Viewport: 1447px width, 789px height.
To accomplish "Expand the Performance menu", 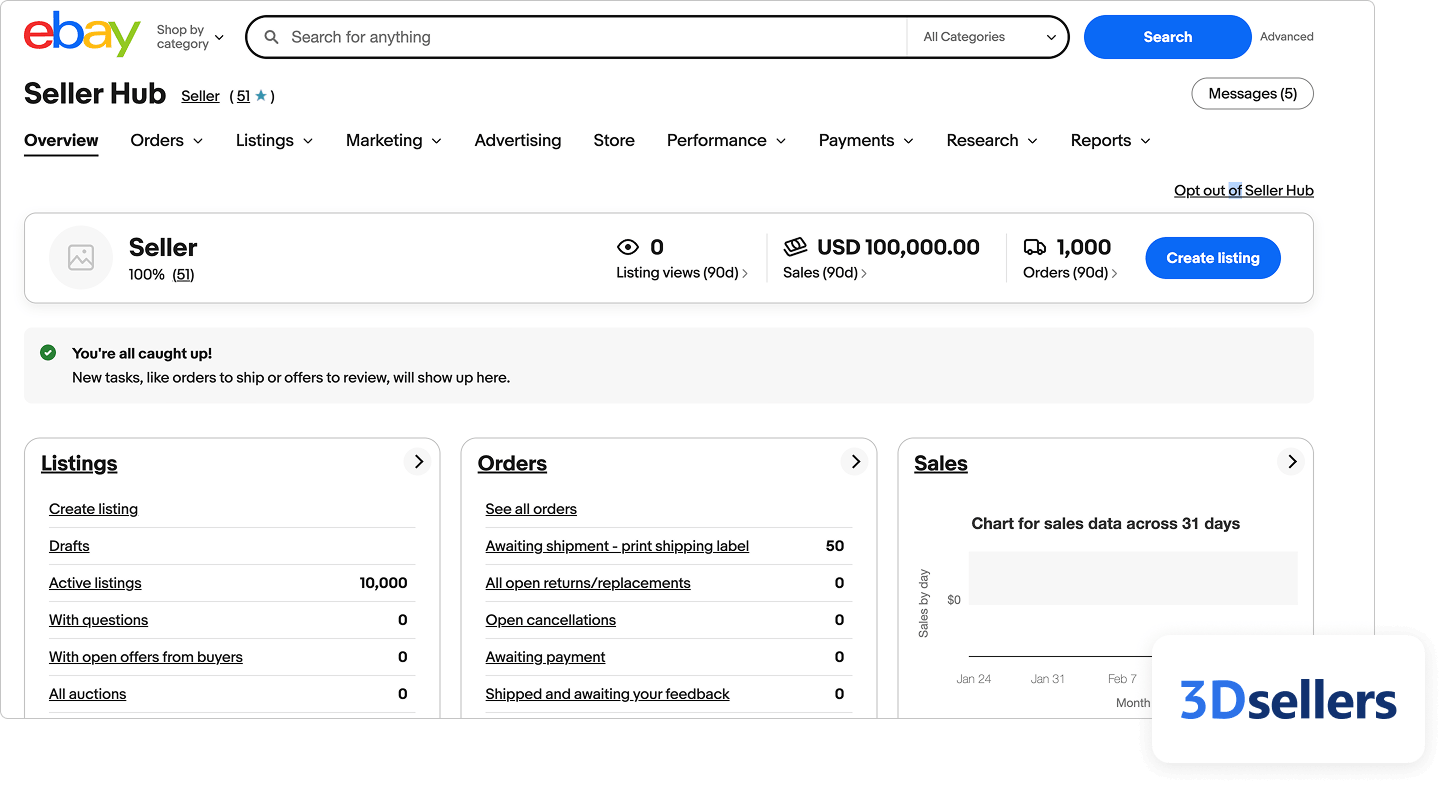I will pyautogui.click(x=726, y=141).
